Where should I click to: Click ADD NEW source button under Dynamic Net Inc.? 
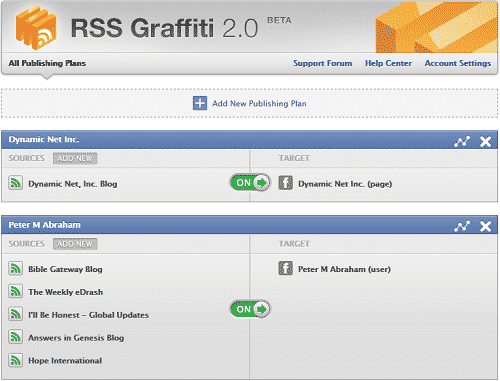tap(75, 159)
